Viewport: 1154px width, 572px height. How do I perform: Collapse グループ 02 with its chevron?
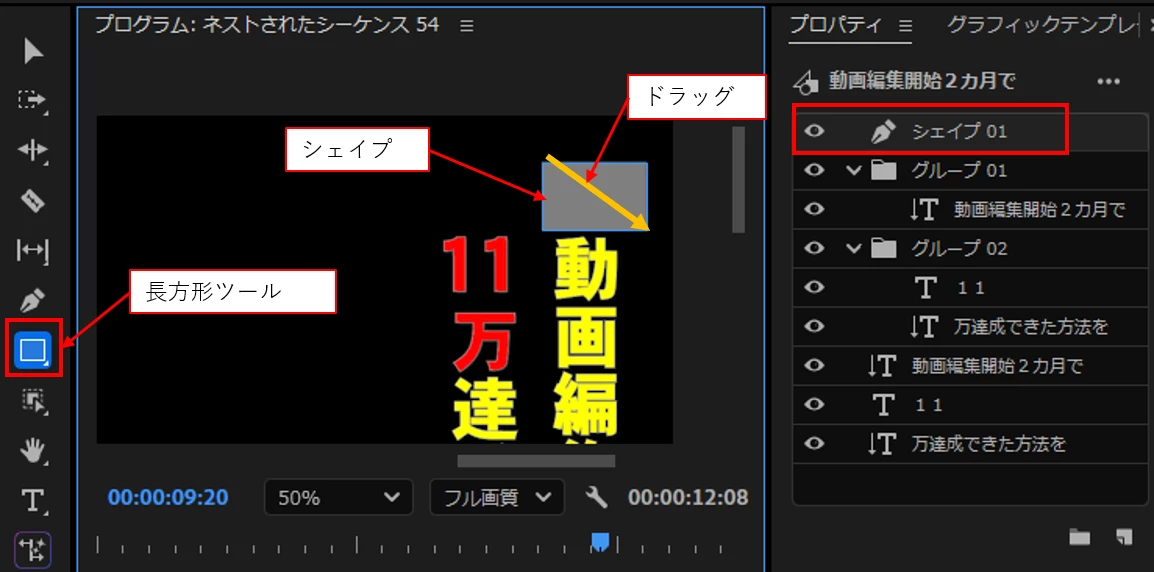click(854, 249)
